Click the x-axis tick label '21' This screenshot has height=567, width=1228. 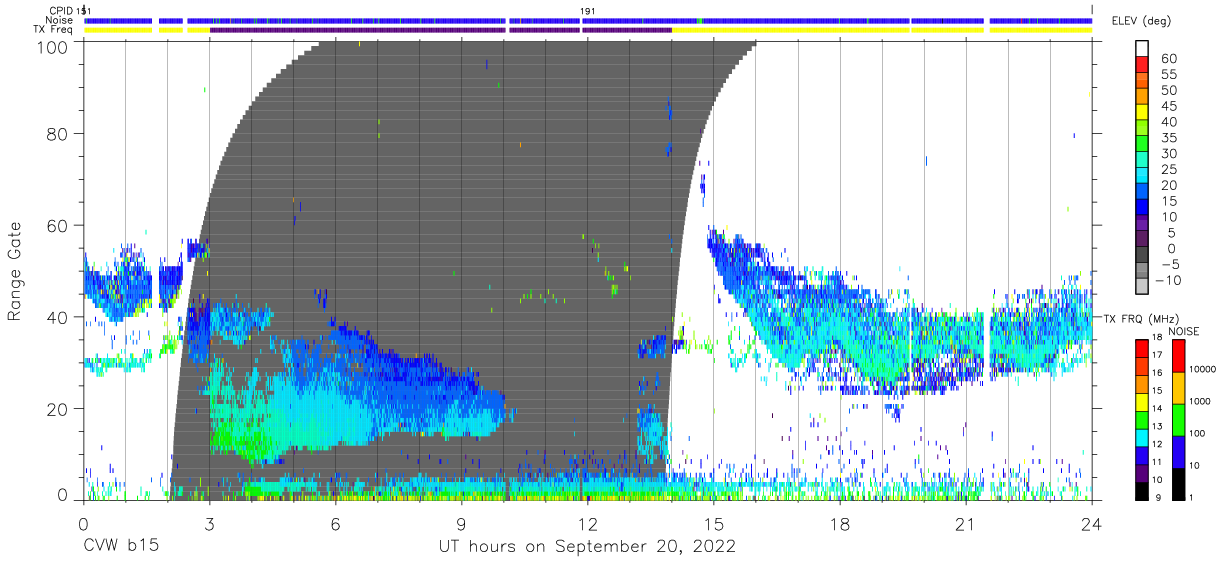click(966, 524)
